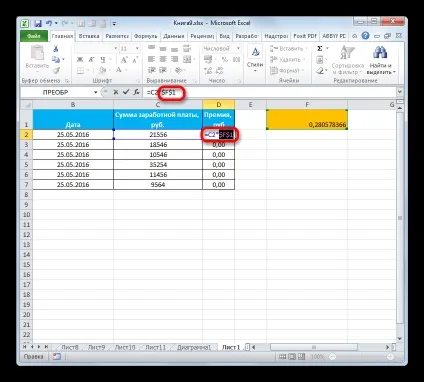Click the Help question mark icon
This screenshot has height=382, width=424.
coord(366,36)
